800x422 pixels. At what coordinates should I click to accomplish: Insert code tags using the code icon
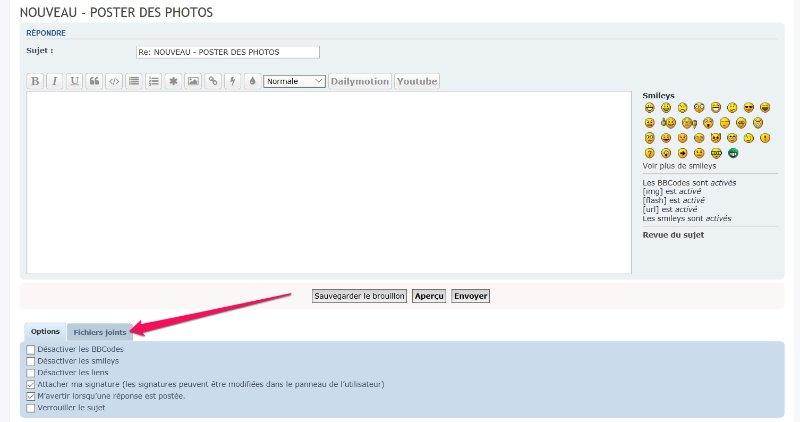point(114,81)
